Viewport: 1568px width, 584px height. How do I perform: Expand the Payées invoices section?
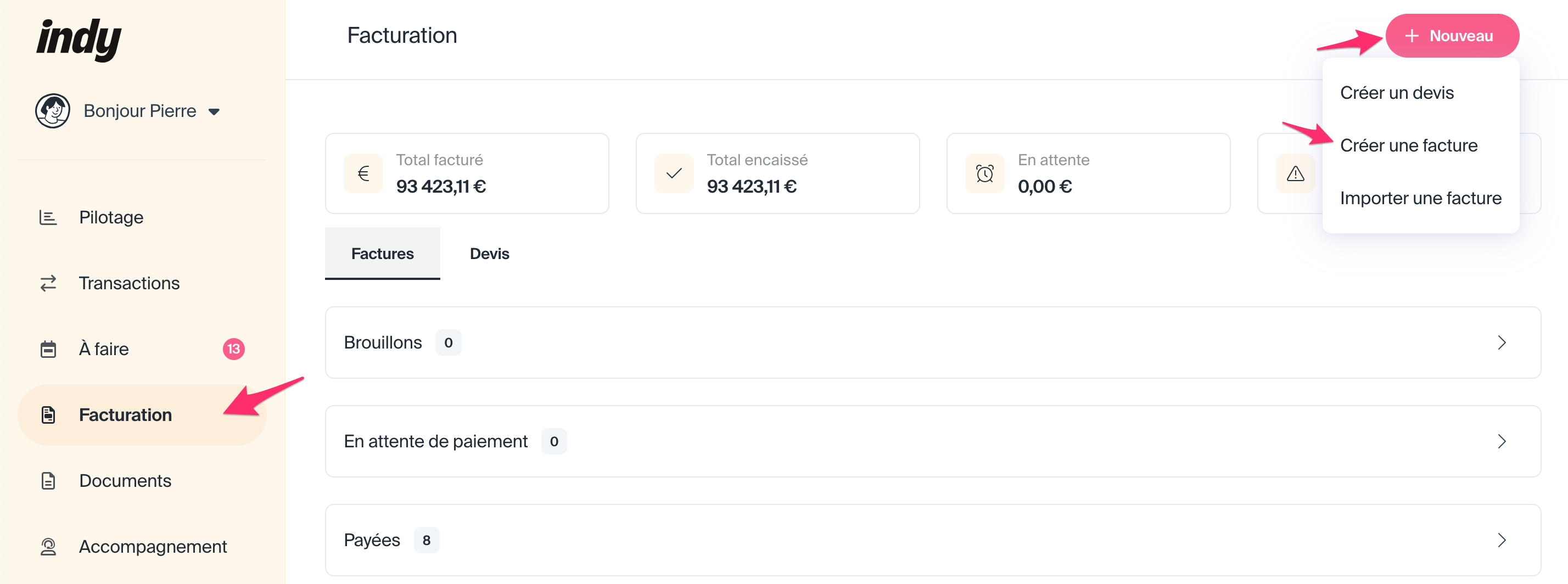click(x=1501, y=540)
